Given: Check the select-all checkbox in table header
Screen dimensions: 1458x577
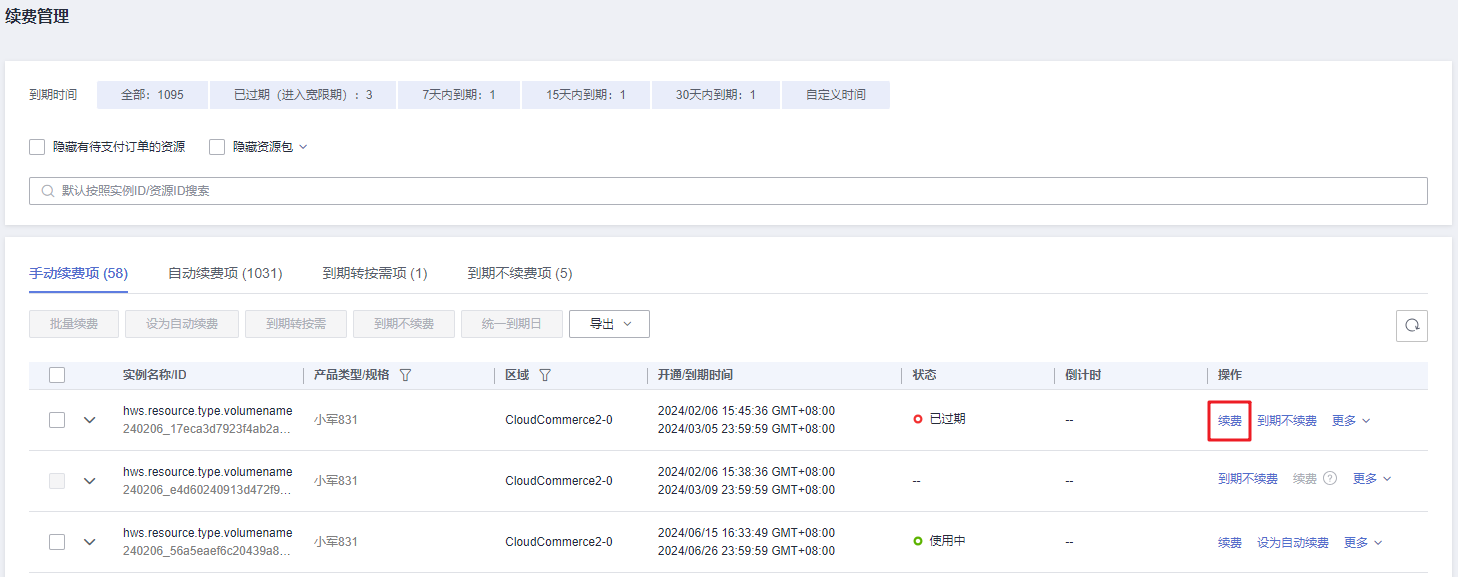Looking at the screenshot, I should tap(57, 375).
